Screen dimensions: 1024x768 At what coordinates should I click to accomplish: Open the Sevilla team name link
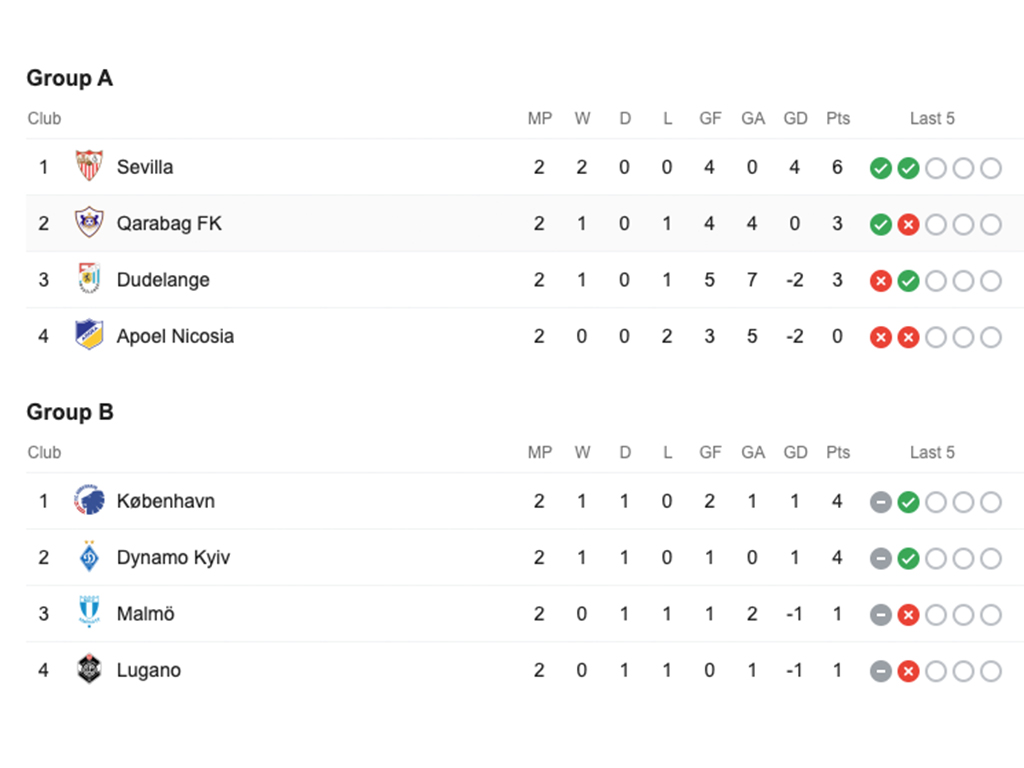point(145,167)
